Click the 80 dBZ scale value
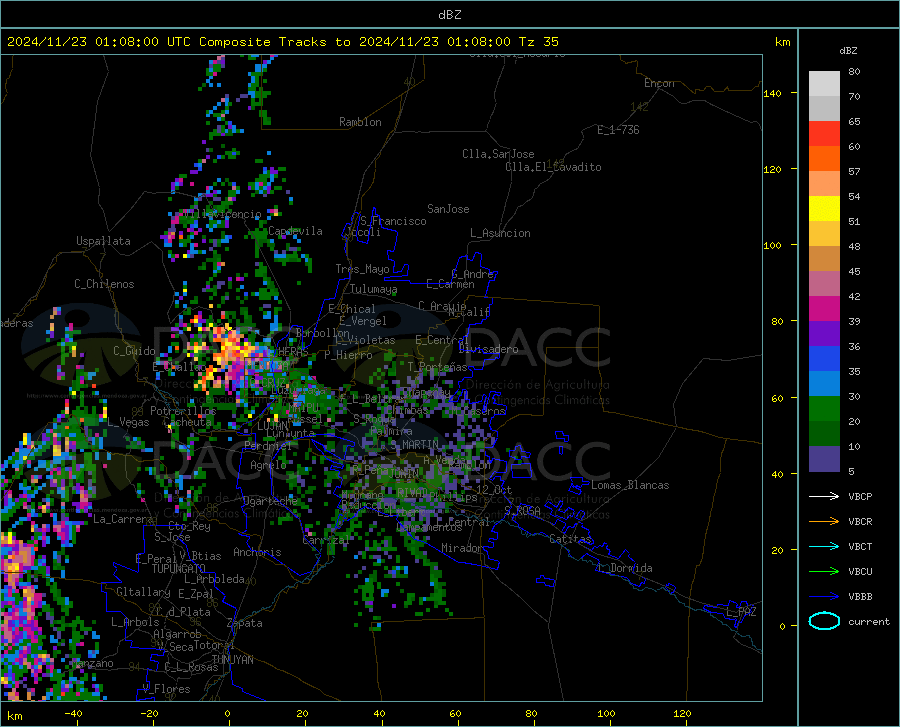The height and width of the screenshot is (727, 900). point(854,72)
